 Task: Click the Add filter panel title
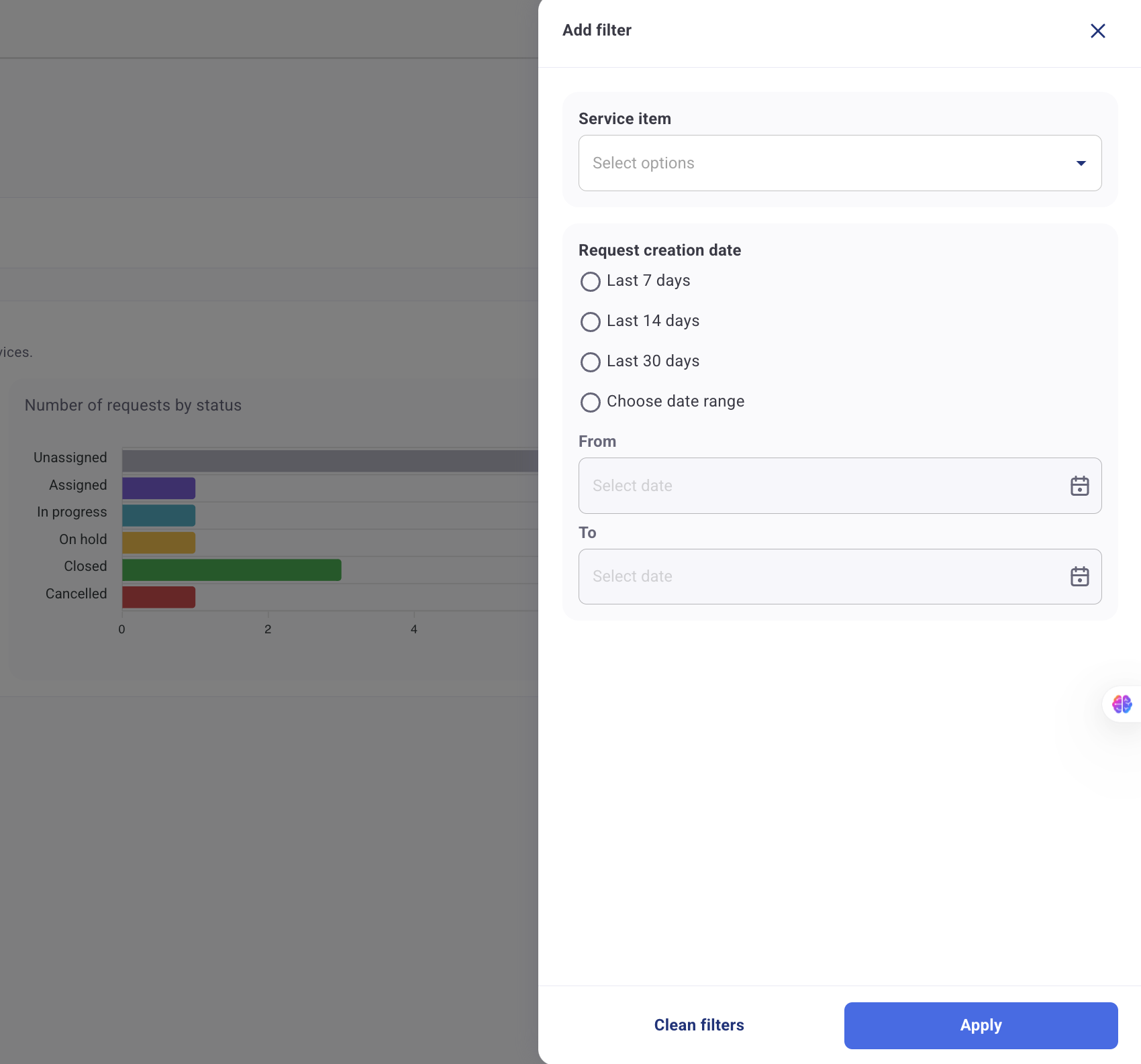[x=597, y=30]
